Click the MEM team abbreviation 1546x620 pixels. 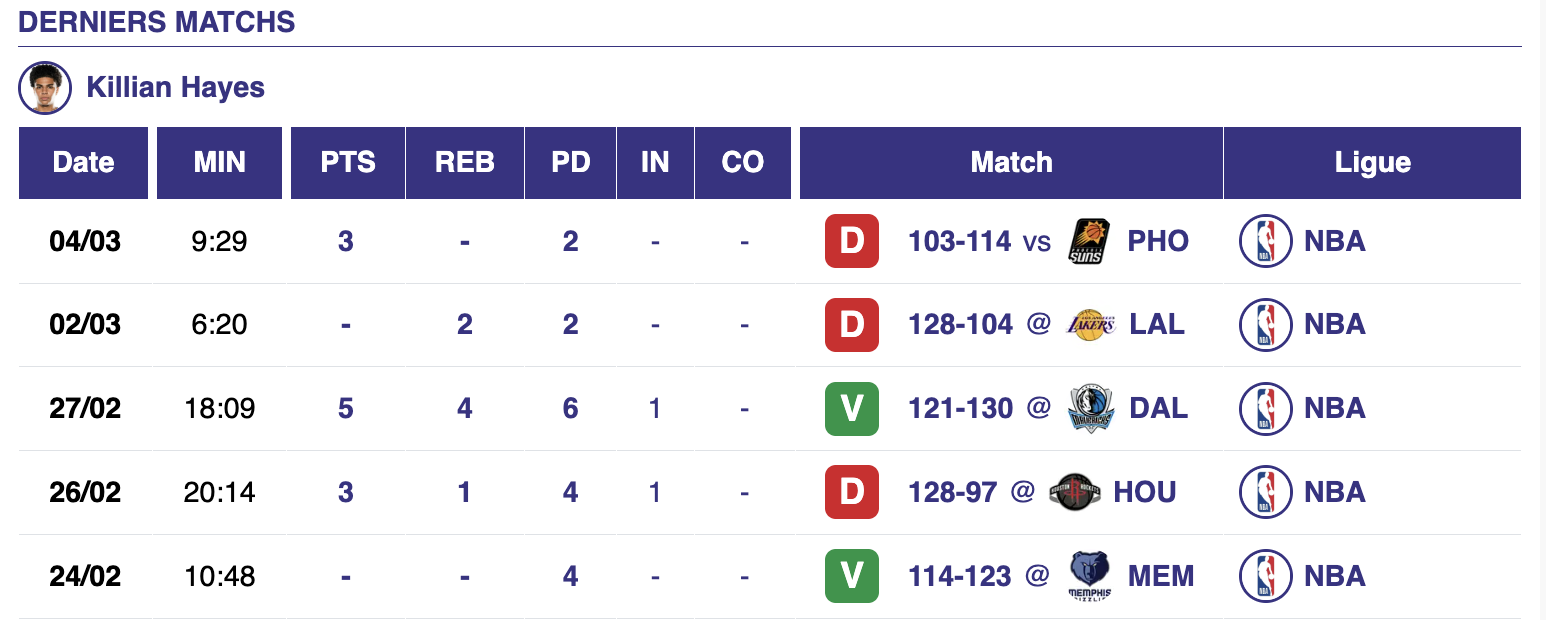pyautogui.click(x=1160, y=576)
